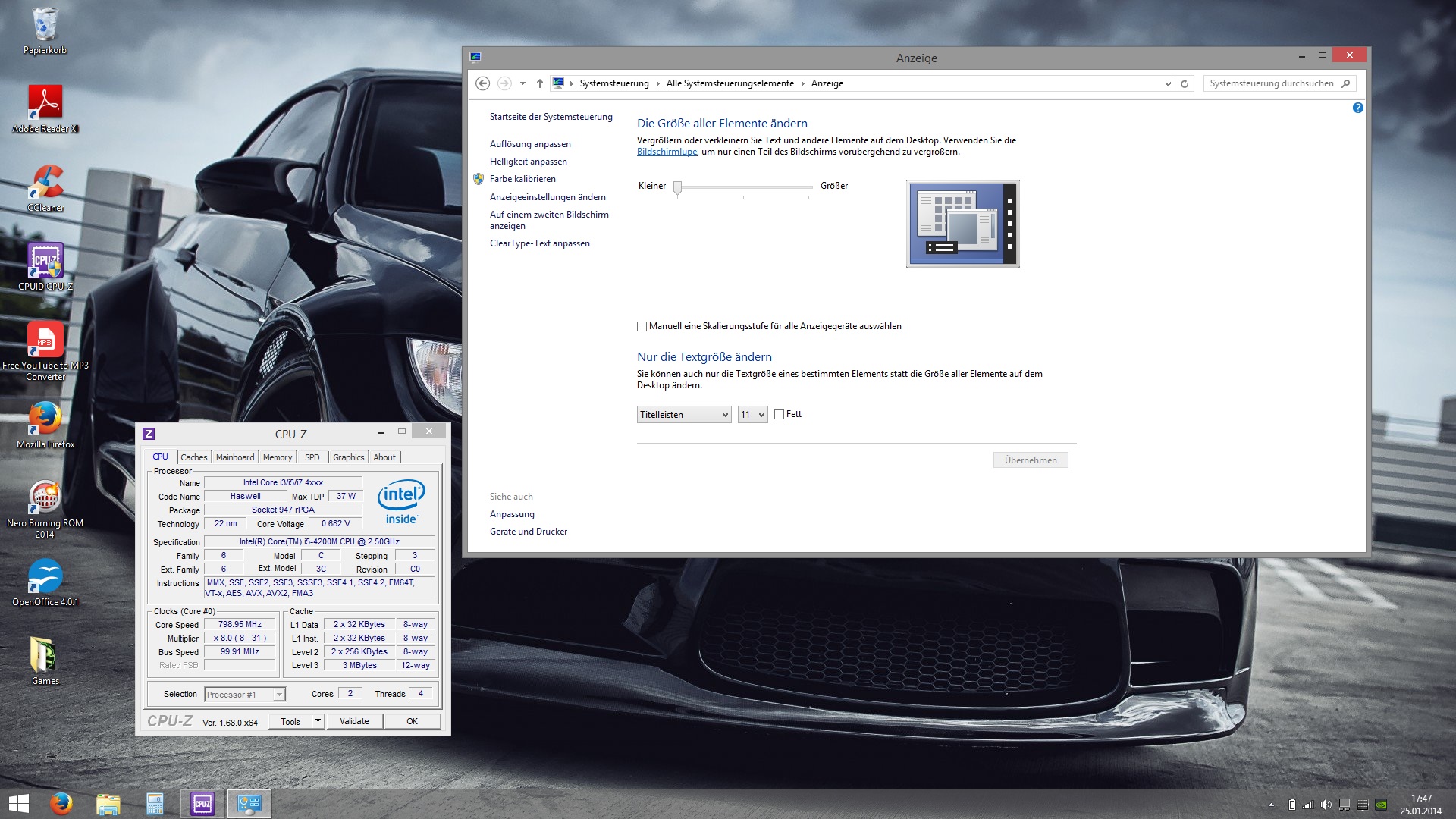Screen dimensions: 1456x819
Task: Enable manual scaling level checkbox
Action: point(642,327)
